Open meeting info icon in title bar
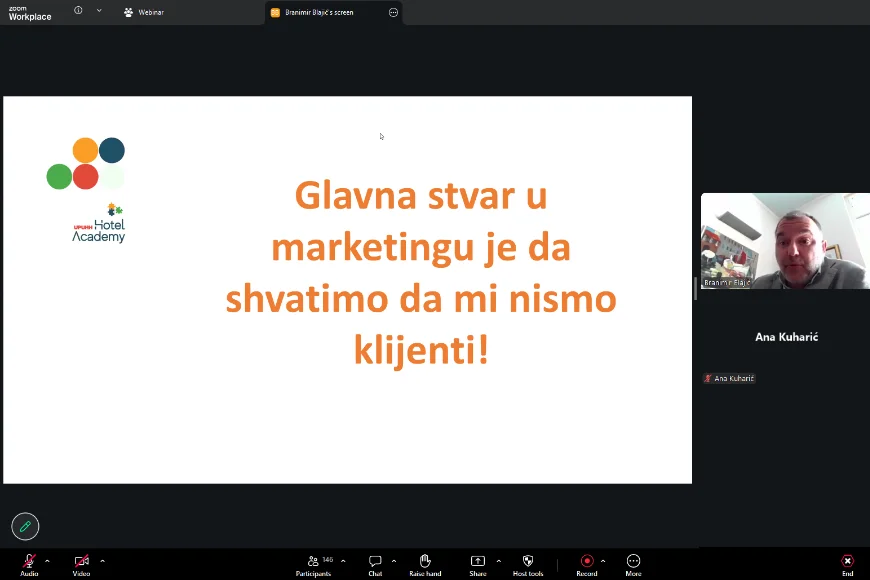 point(78,11)
